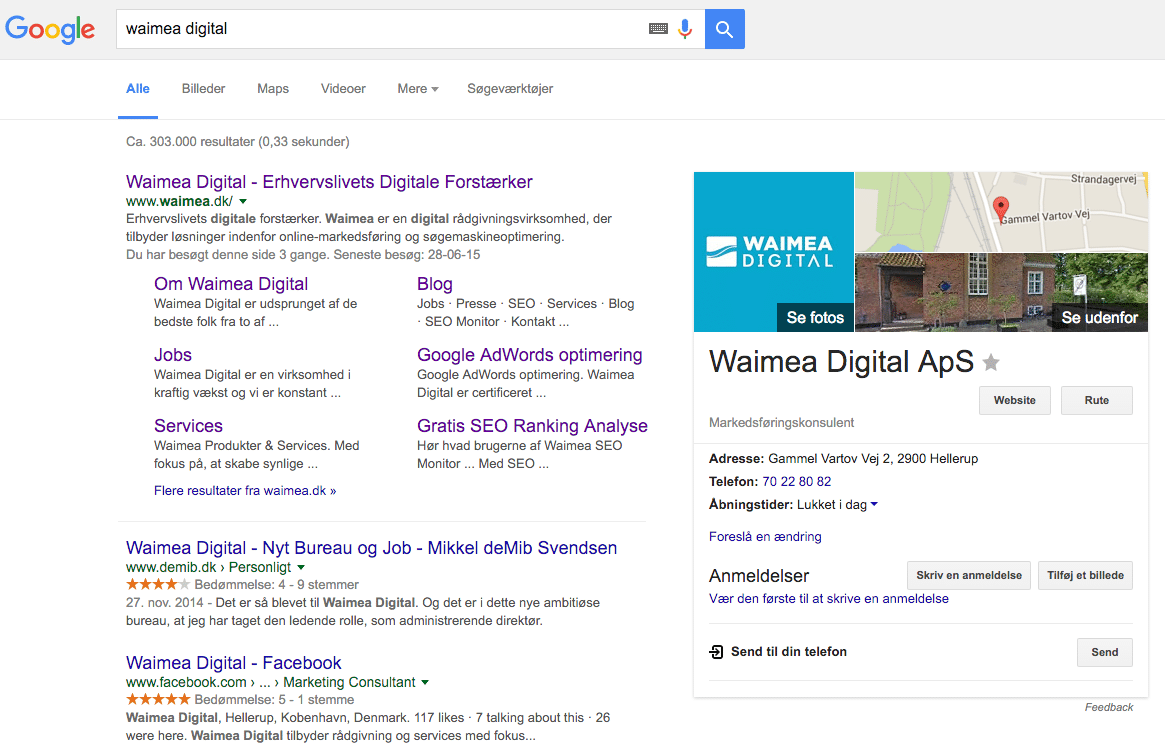
Task: Click Foreslå en ændring link
Action: click(765, 537)
